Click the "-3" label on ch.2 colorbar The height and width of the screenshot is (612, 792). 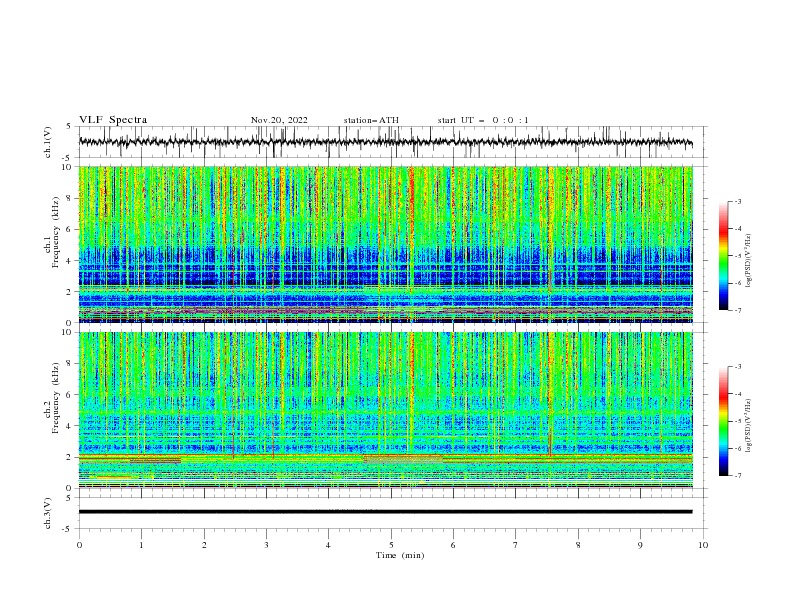[738, 367]
